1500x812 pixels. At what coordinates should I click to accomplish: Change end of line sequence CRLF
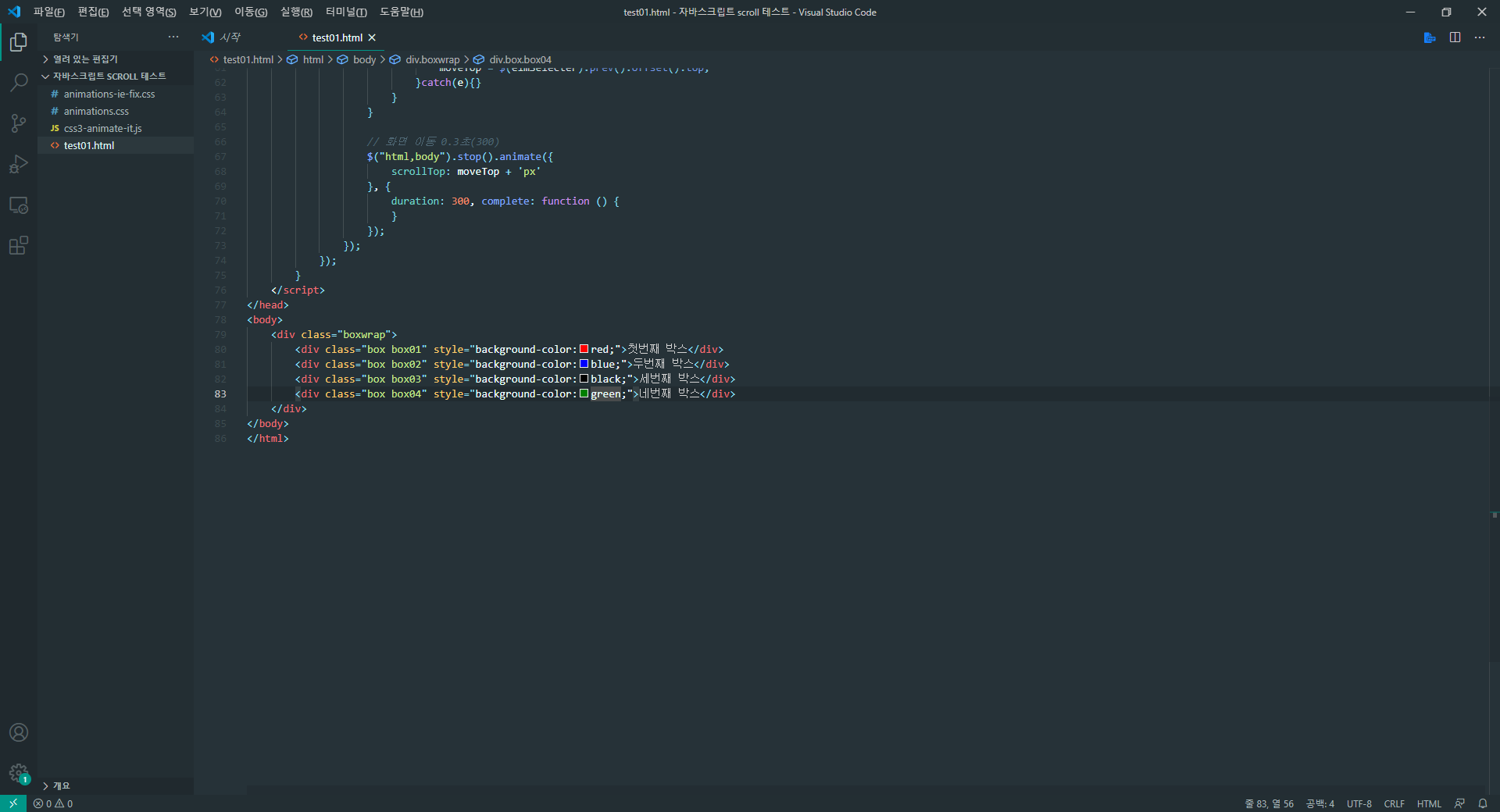(x=1394, y=803)
